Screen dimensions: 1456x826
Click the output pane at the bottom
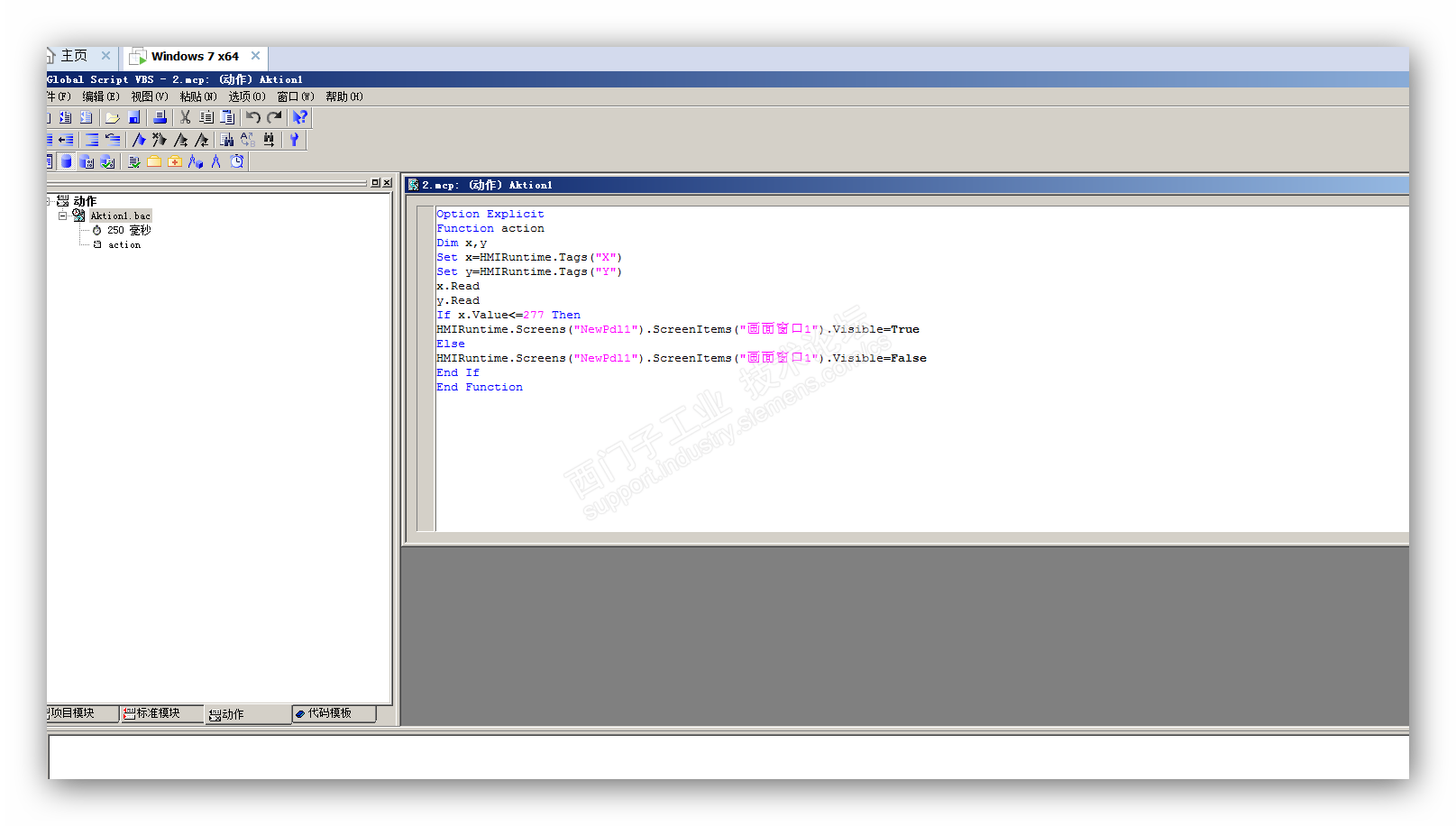pyautogui.click(x=728, y=757)
